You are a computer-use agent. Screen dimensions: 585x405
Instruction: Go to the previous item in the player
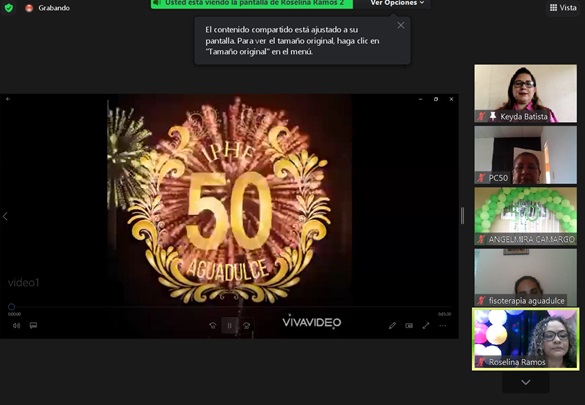[5, 216]
